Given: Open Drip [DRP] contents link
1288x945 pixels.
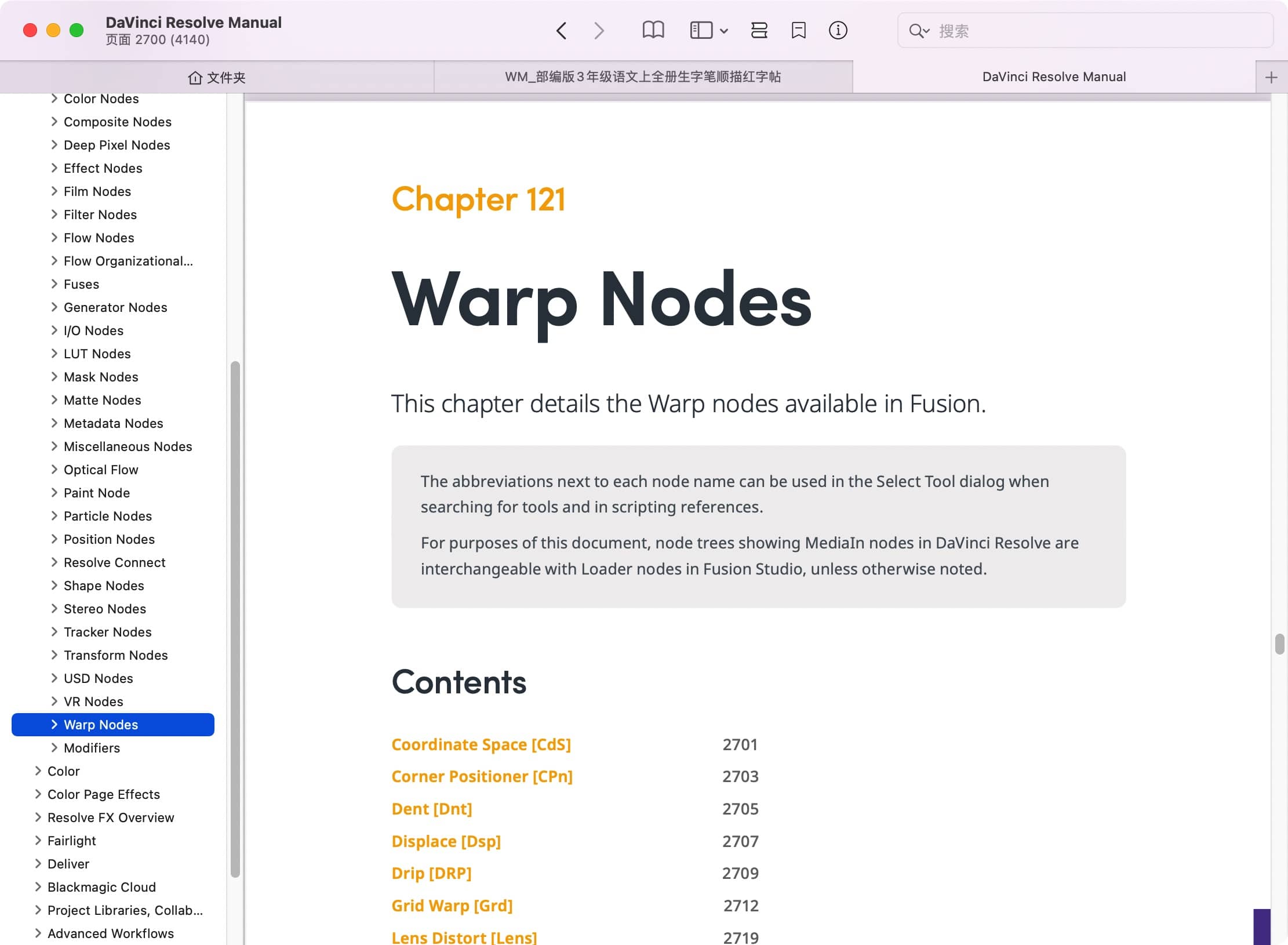Looking at the screenshot, I should (x=431, y=873).
